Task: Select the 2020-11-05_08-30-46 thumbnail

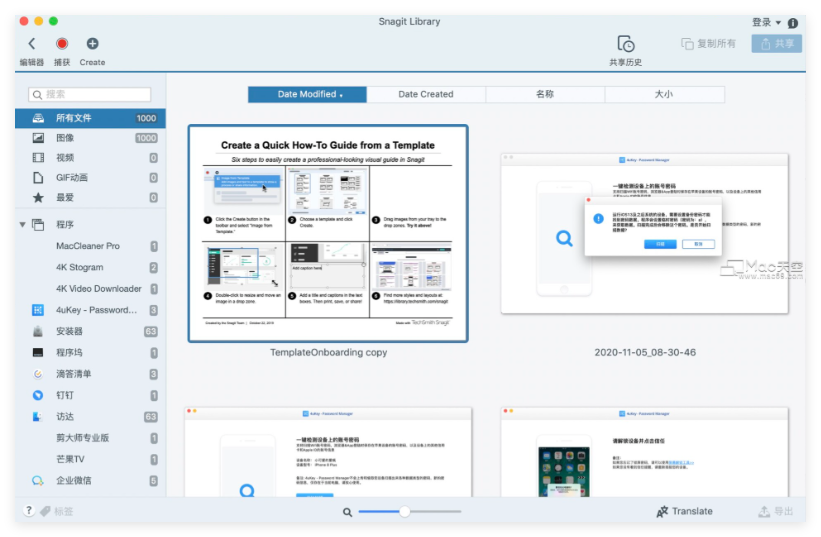Action: (645, 233)
